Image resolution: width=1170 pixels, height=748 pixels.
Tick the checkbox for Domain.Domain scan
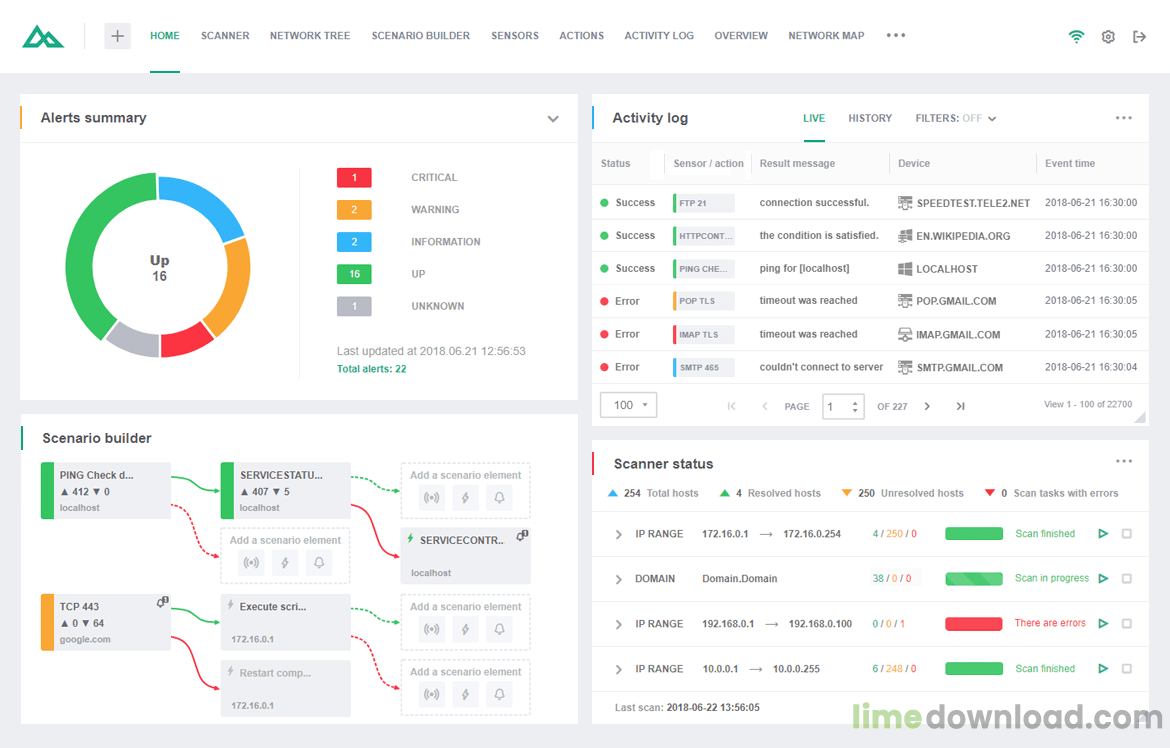point(1127,579)
